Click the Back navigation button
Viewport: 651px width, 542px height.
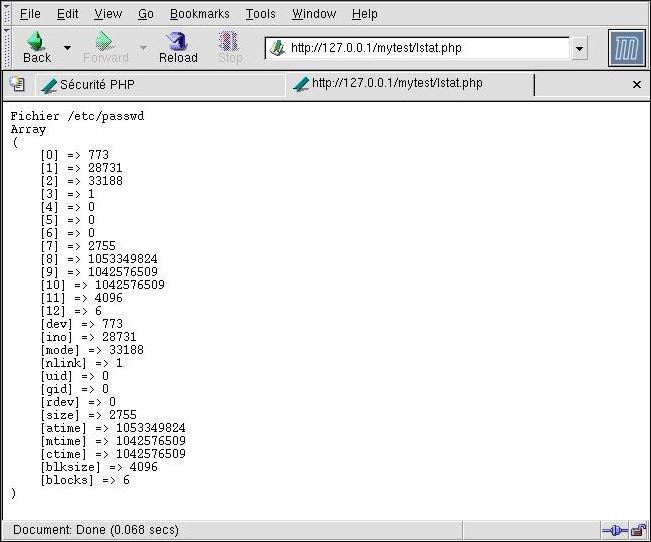click(36, 47)
